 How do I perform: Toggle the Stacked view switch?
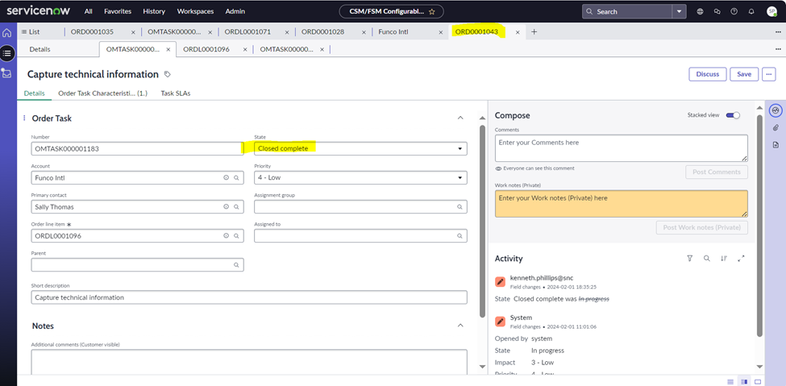pos(733,115)
